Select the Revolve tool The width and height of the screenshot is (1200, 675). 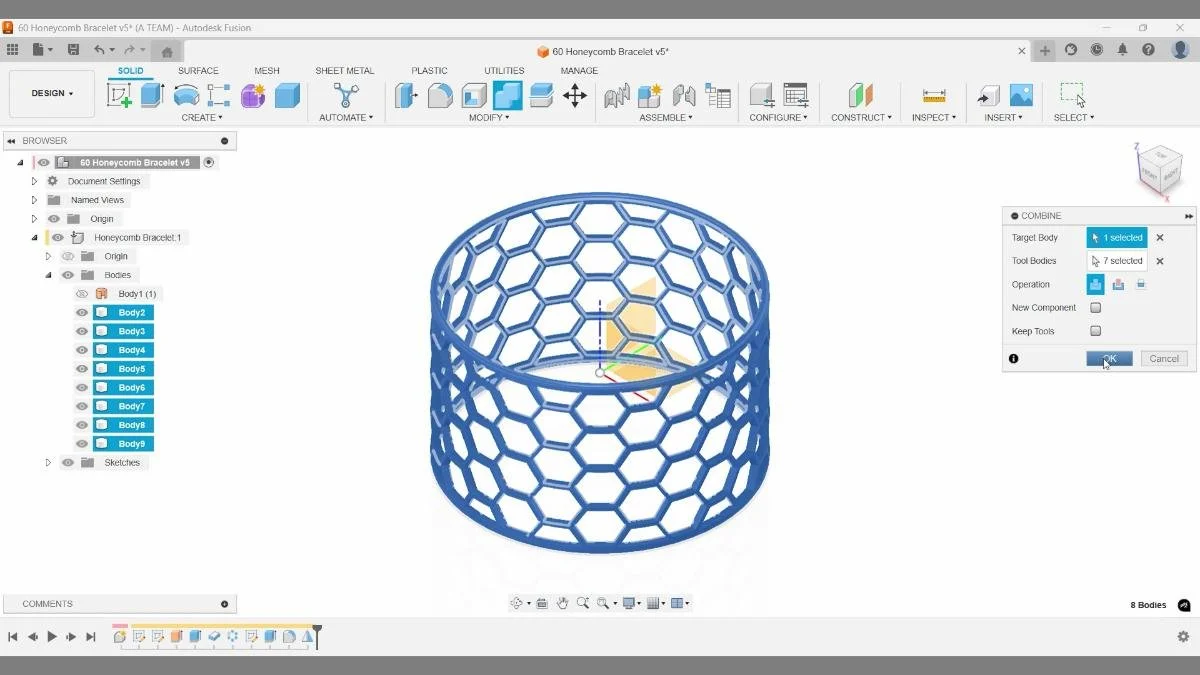[186, 95]
